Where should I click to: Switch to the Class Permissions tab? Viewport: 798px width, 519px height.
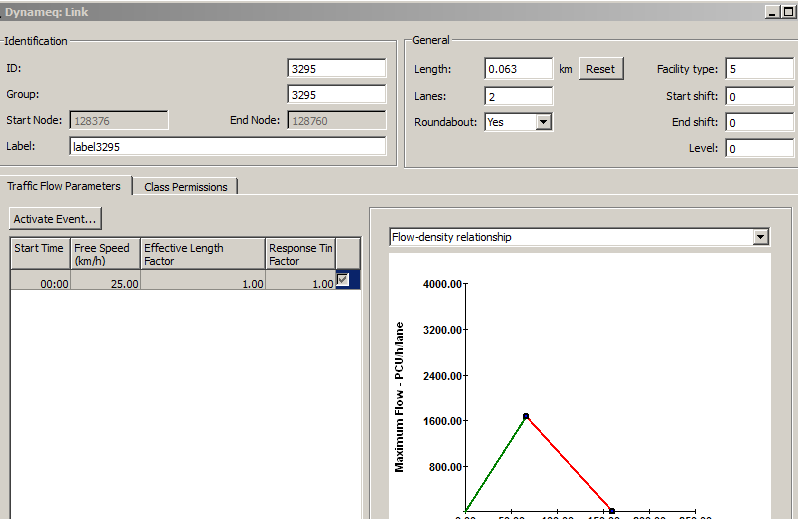click(x=186, y=187)
